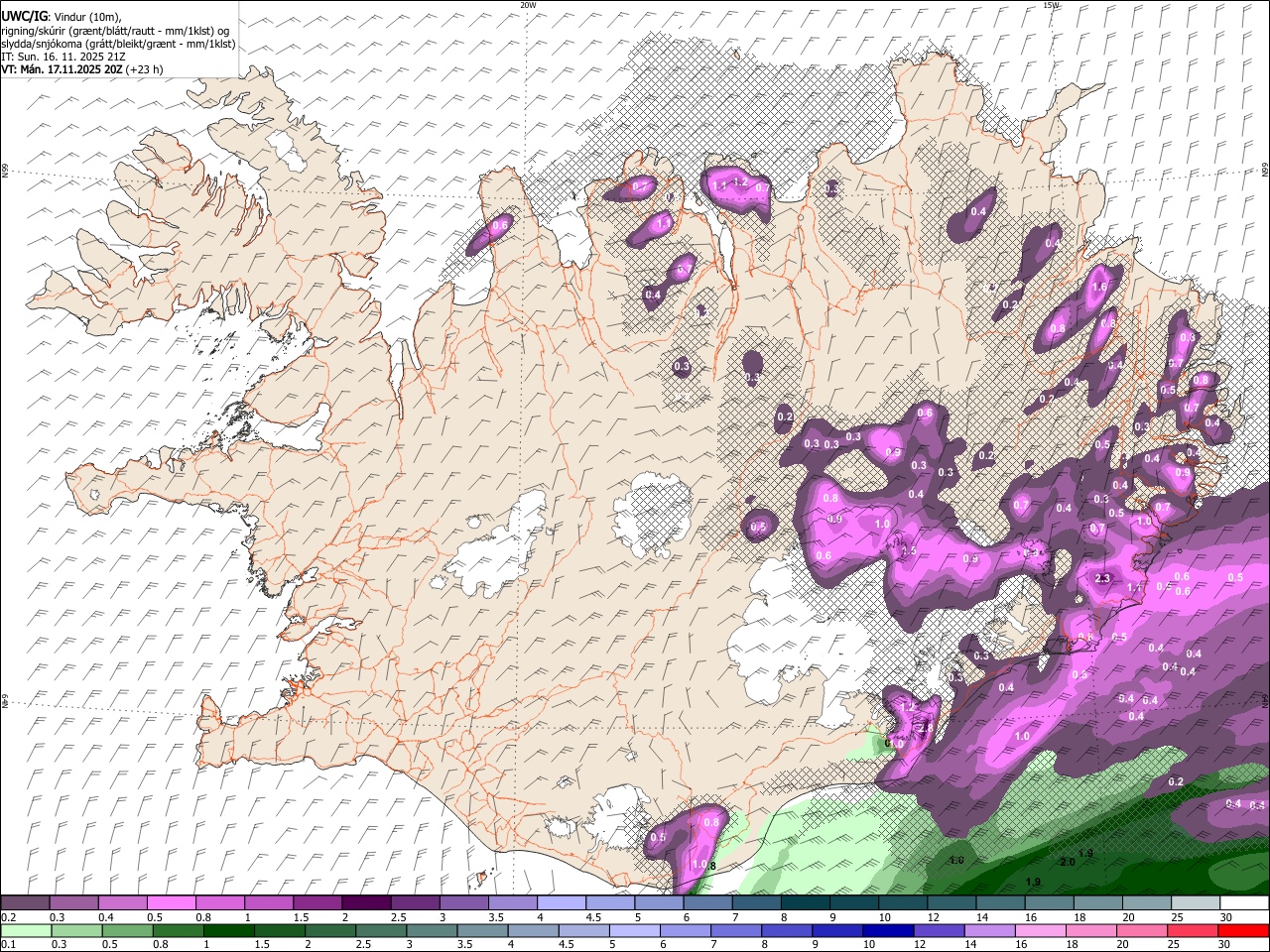Screen dimensions: 1270x952
Task: Click the 2 forest green swatch in lower legend row
Action: coord(330,931)
